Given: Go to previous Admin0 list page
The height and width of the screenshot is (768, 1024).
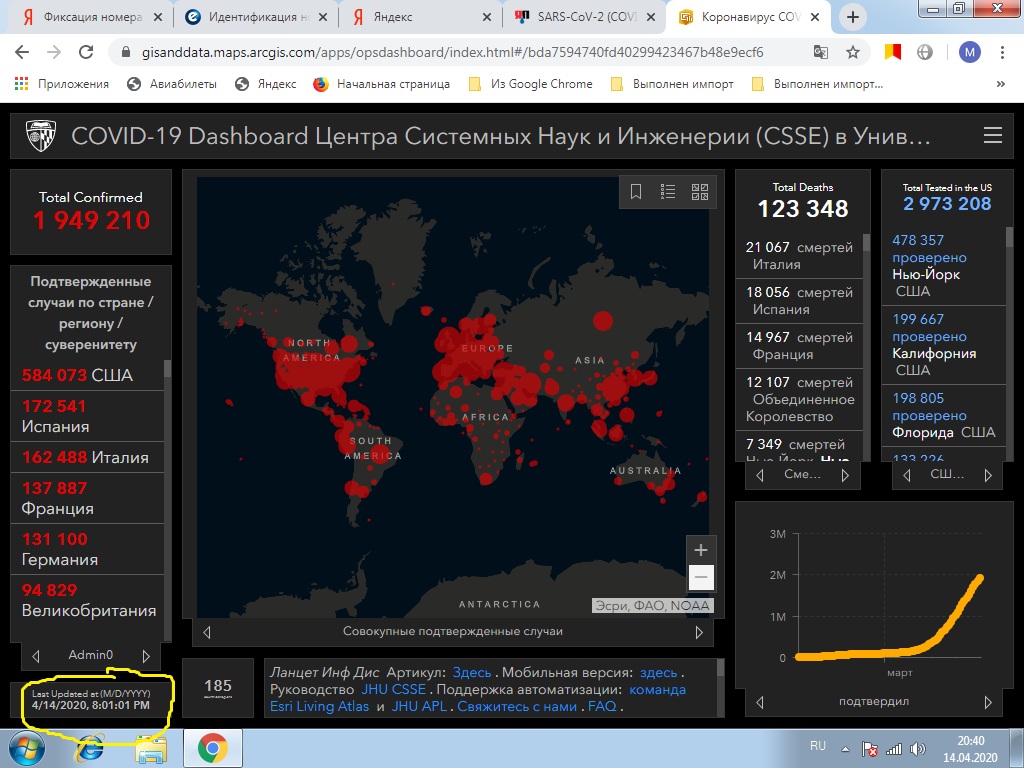Looking at the screenshot, I should click(x=36, y=656).
